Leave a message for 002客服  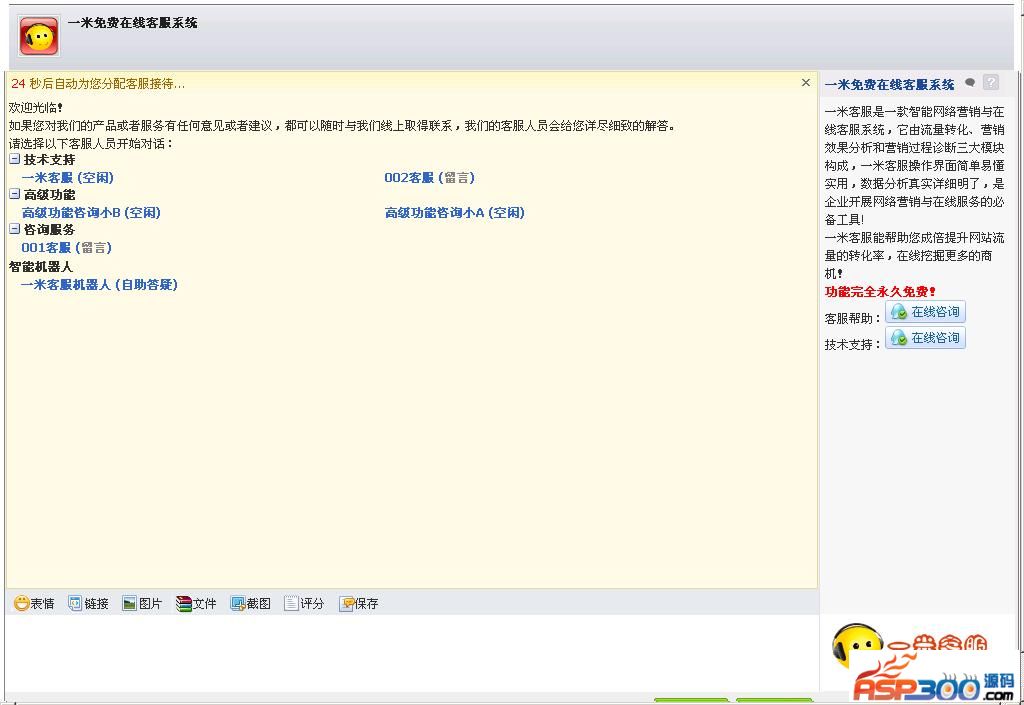(x=429, y=178)
